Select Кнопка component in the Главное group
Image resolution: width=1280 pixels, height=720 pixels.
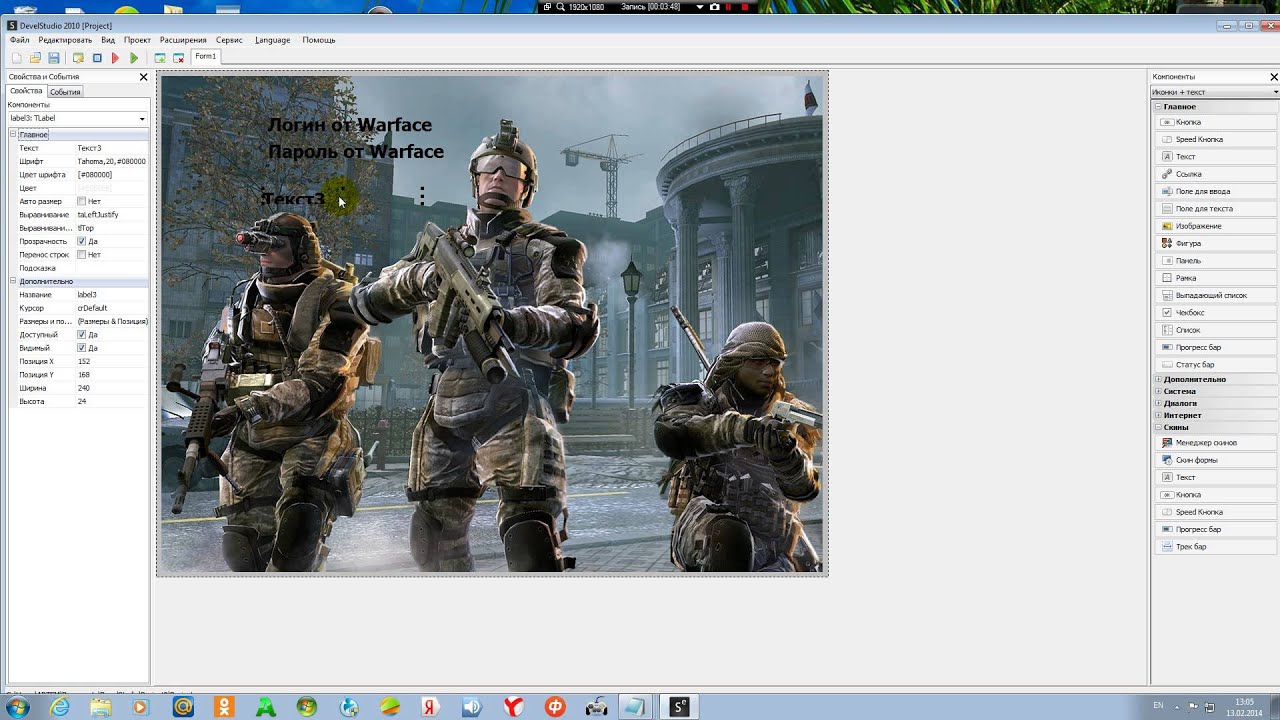tap(1215, 122)
